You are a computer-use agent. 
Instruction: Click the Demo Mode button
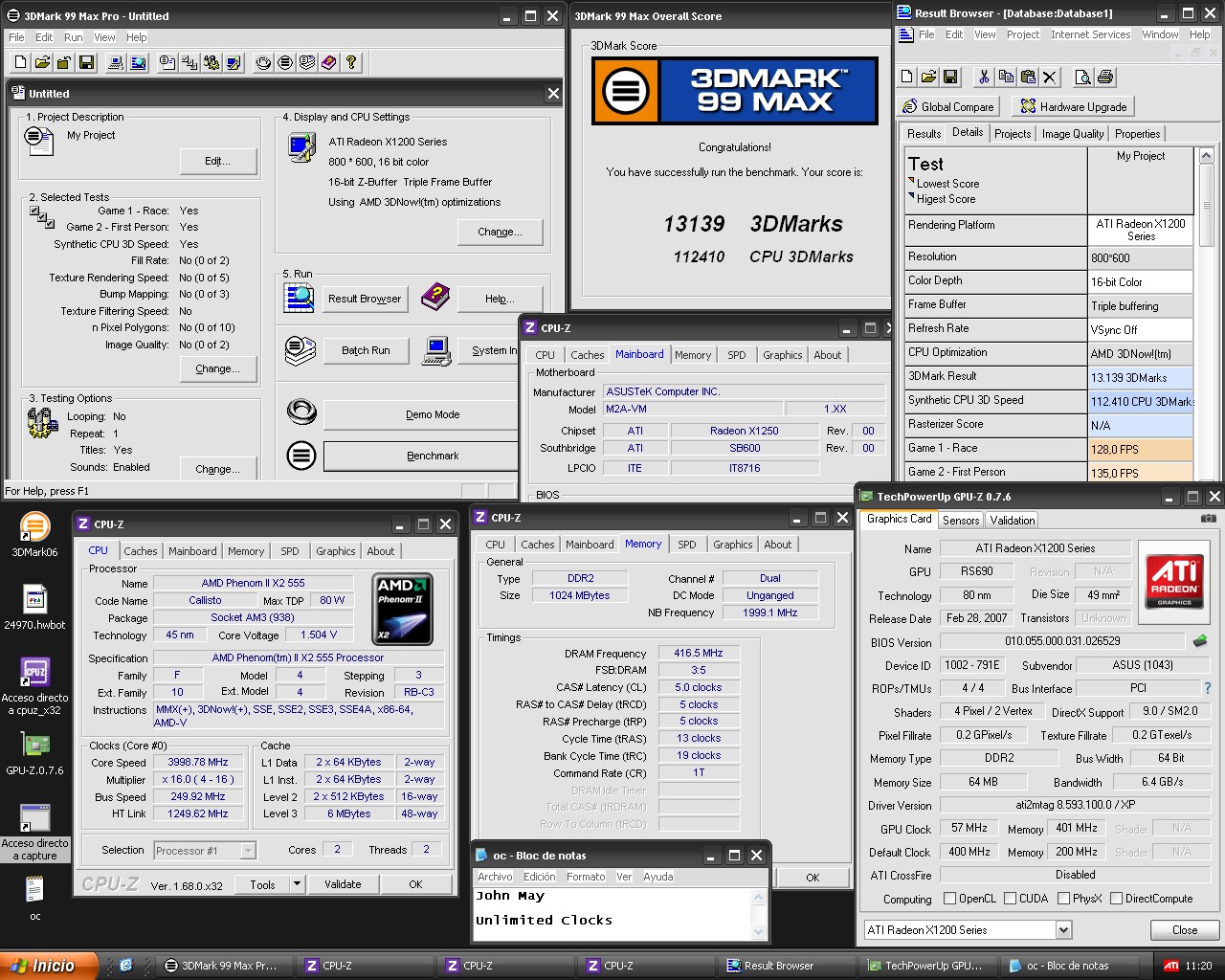click(421, 414)
